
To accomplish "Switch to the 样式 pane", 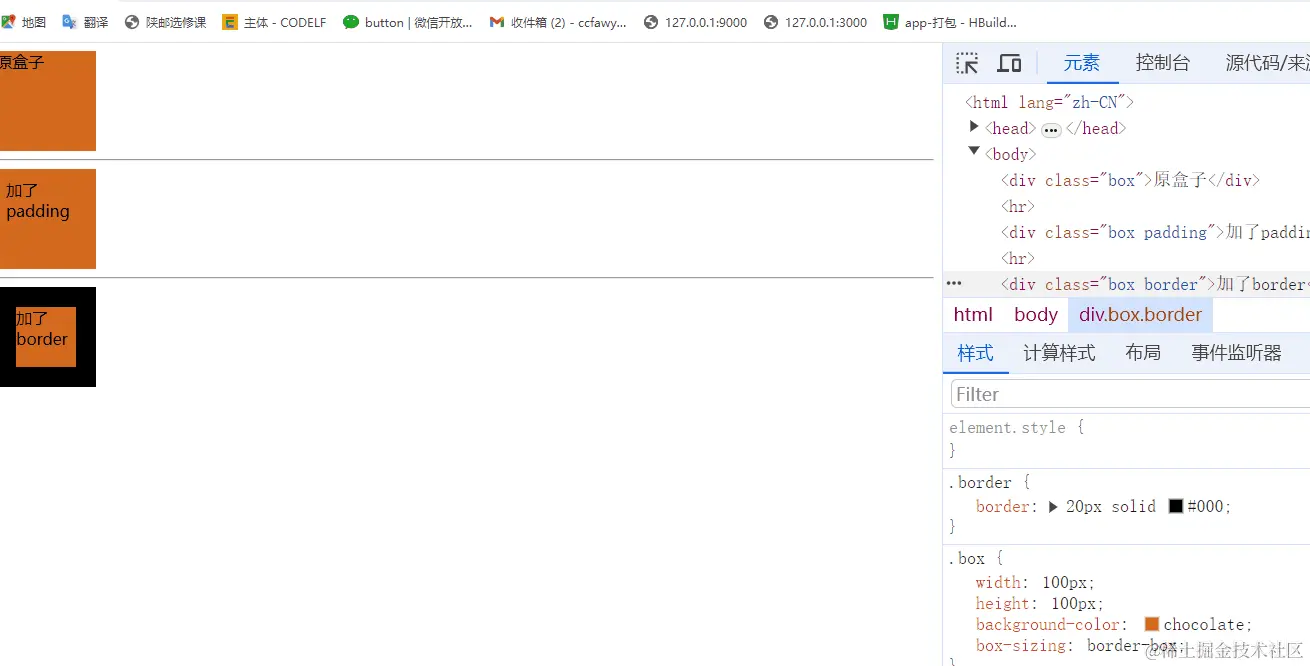I will tap(976, 353).
